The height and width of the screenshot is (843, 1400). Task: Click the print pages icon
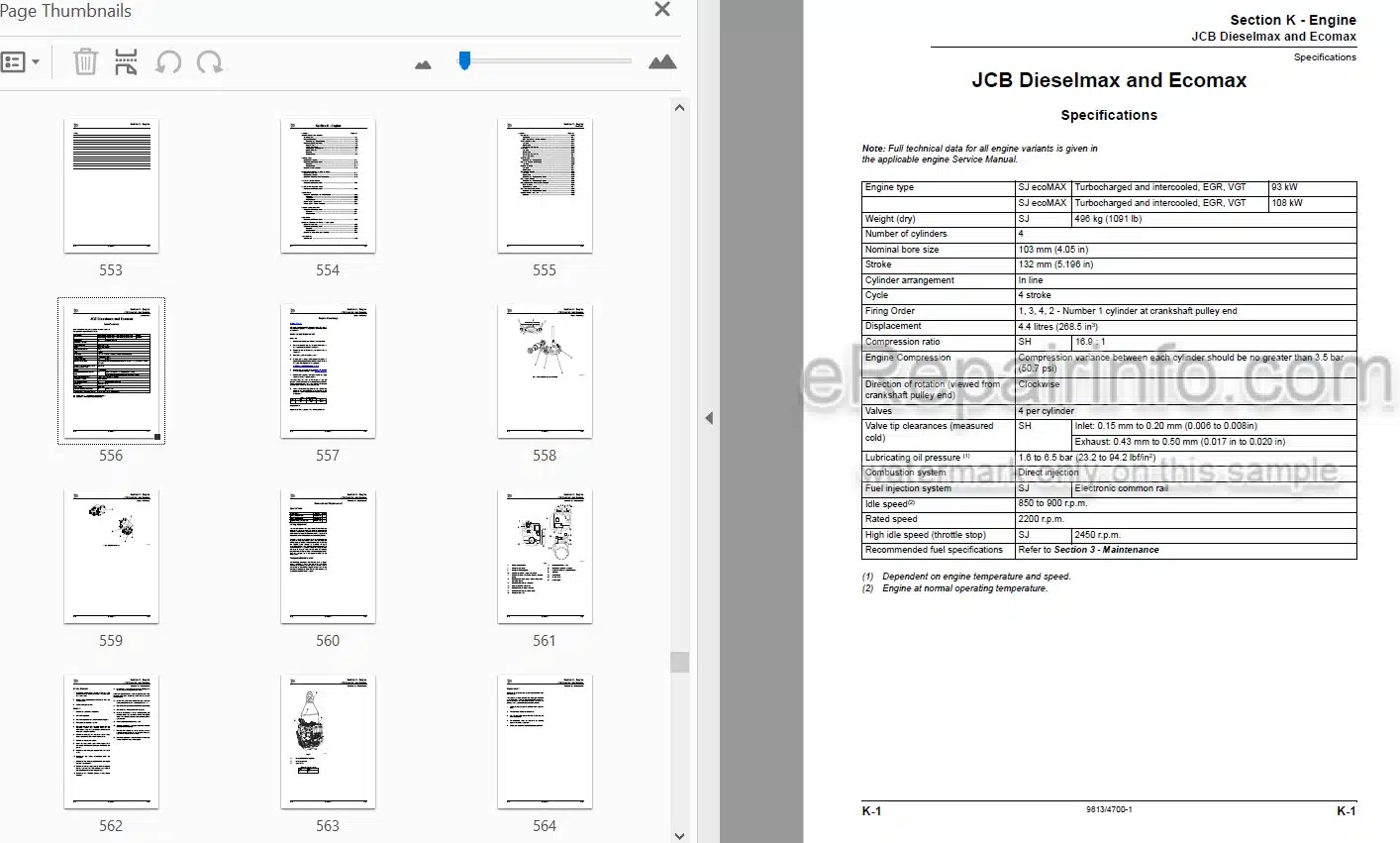[126, 62]
